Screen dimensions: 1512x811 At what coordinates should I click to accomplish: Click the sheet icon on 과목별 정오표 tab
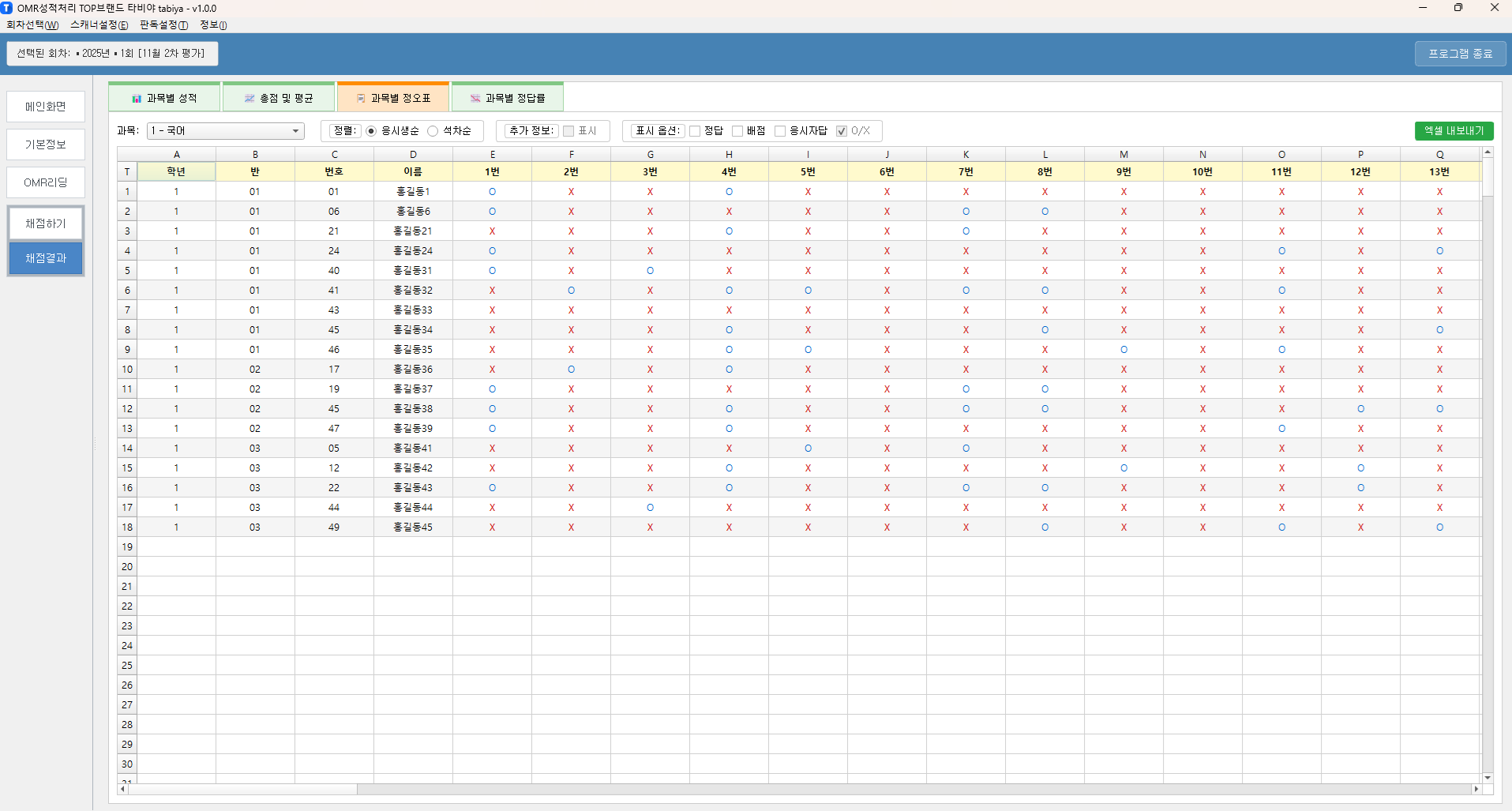coord(361,99)
